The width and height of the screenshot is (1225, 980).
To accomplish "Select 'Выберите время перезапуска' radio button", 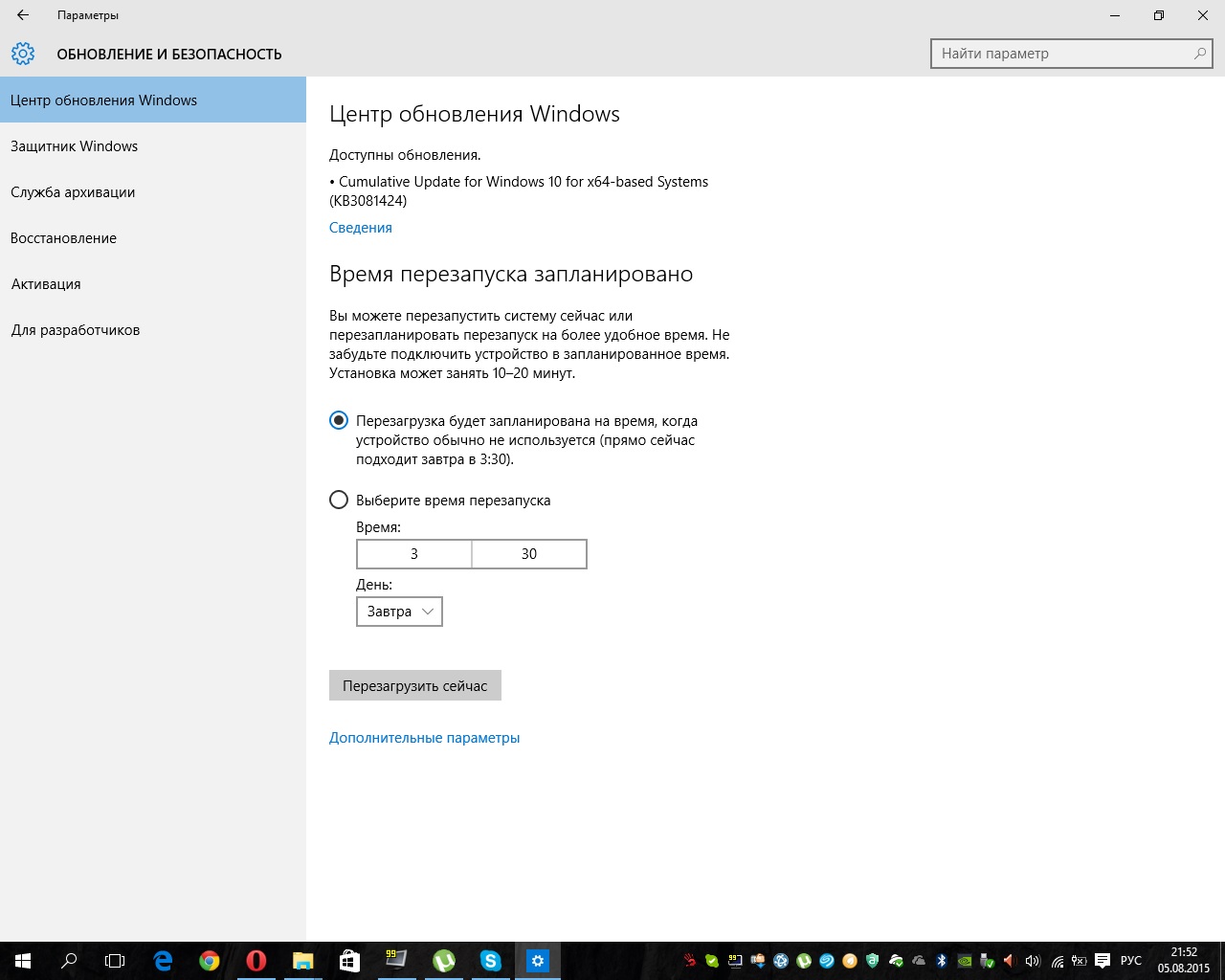I will coord(339,500).
